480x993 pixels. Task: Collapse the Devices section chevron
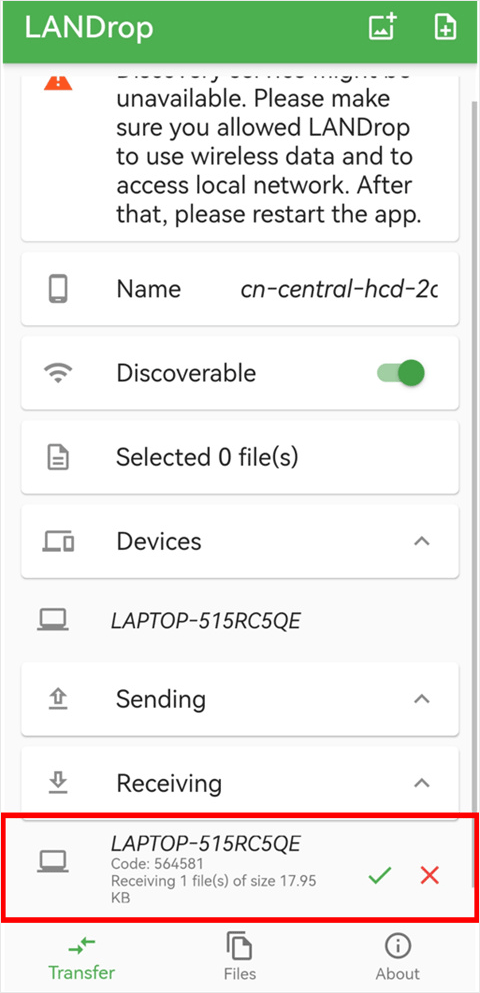[422, 541]
